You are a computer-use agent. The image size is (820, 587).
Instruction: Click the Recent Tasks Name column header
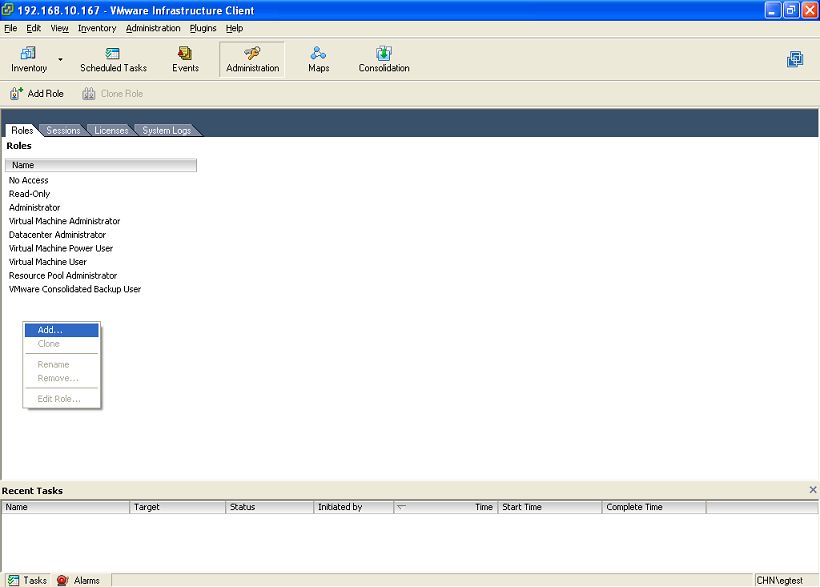pos(65,507)
